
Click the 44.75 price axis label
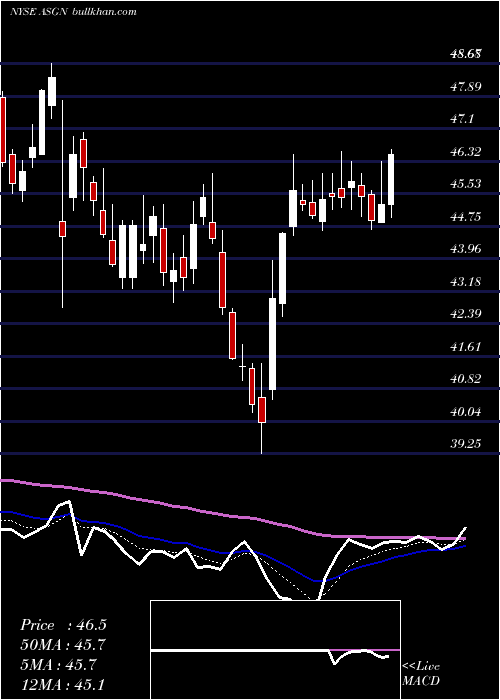click(x=466, y=217)
